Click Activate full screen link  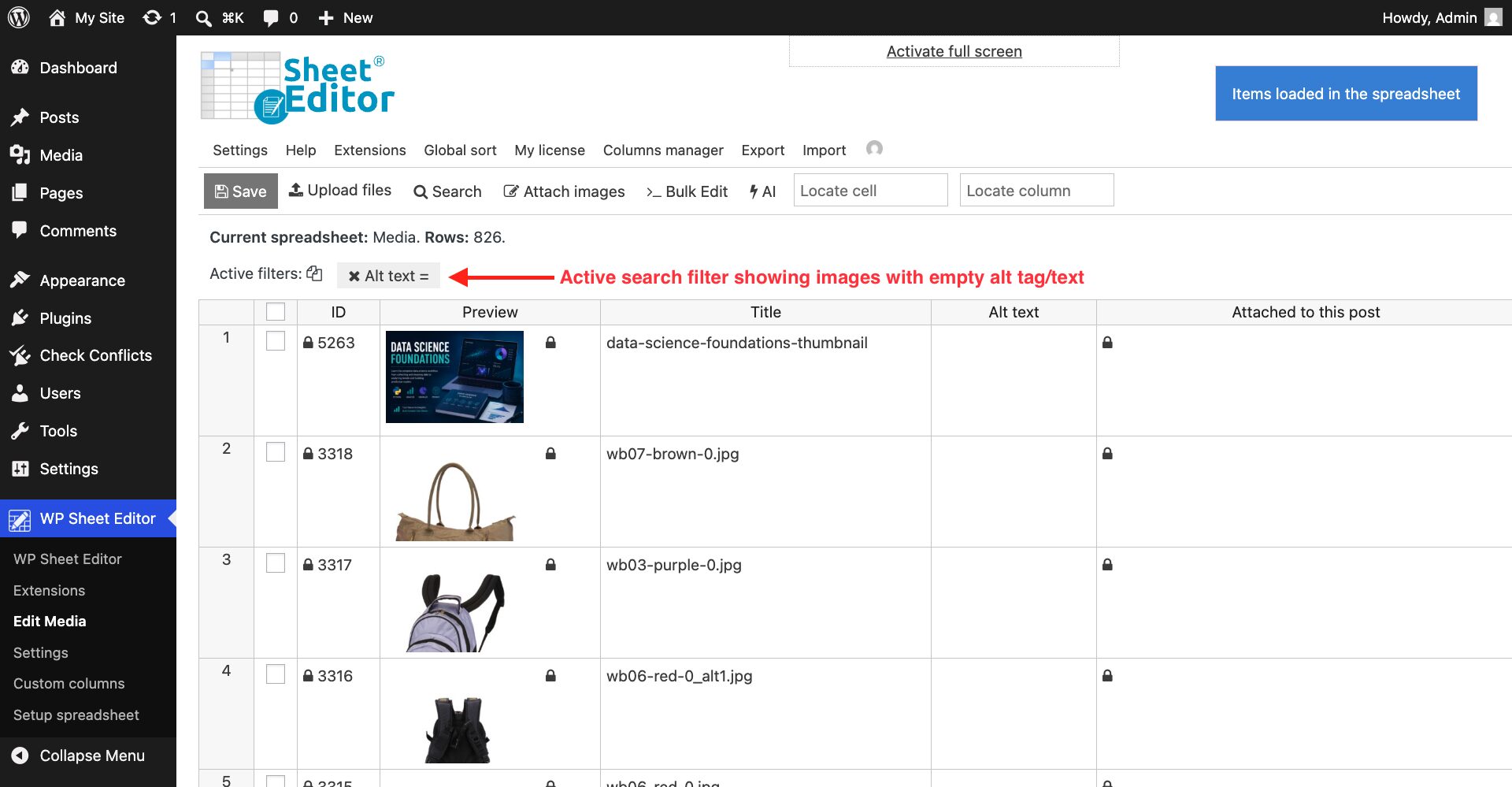954,51
